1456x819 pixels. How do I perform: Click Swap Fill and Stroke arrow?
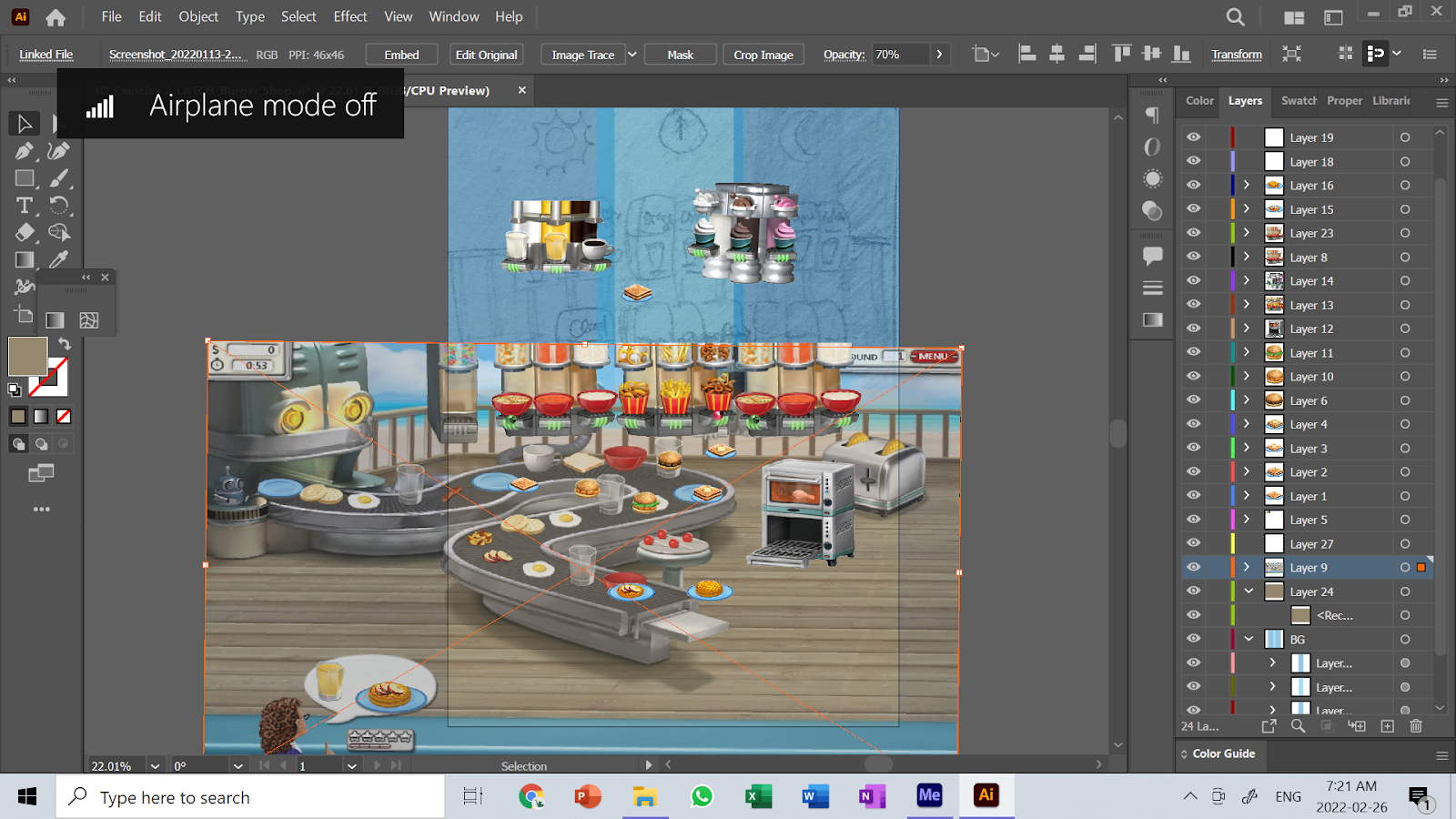[65, 344]
